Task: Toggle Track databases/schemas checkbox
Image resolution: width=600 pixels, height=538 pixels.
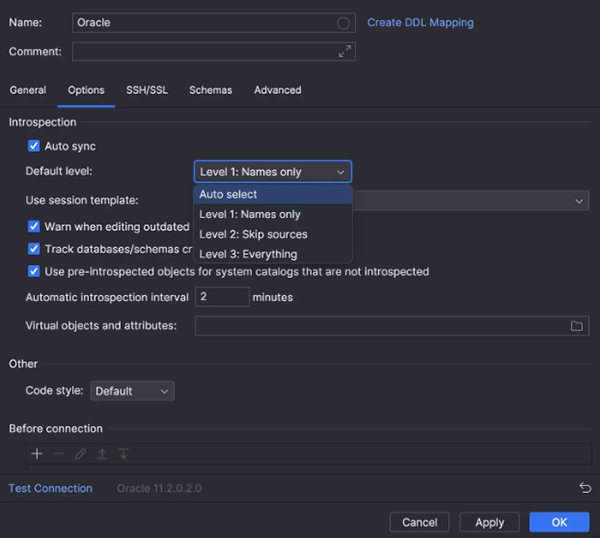Action: click(x=34, y=249)
